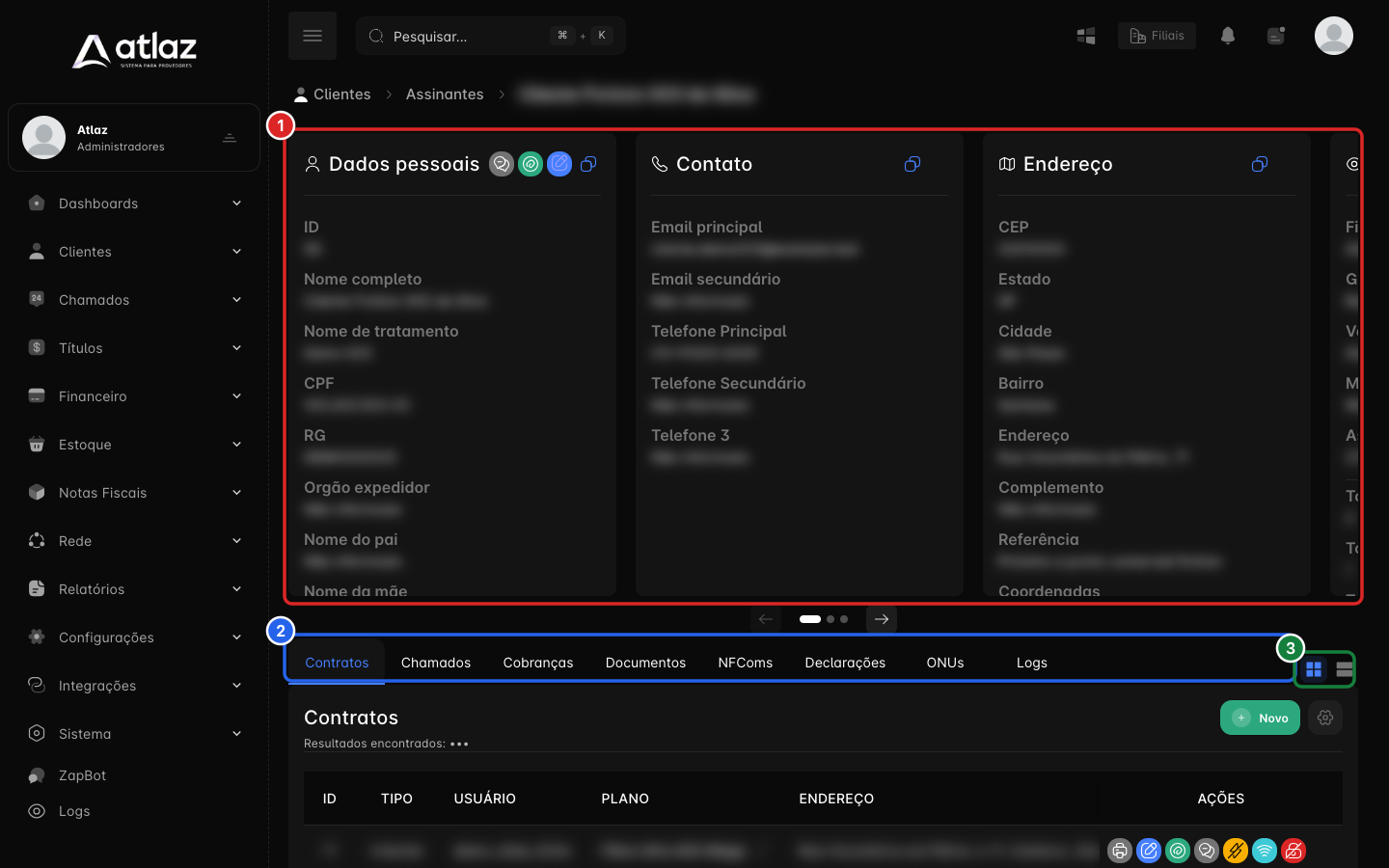Screen dimensions: 1389x868
Task: Open the chat messages icon beside the bell
Action: pos(1276,36)
